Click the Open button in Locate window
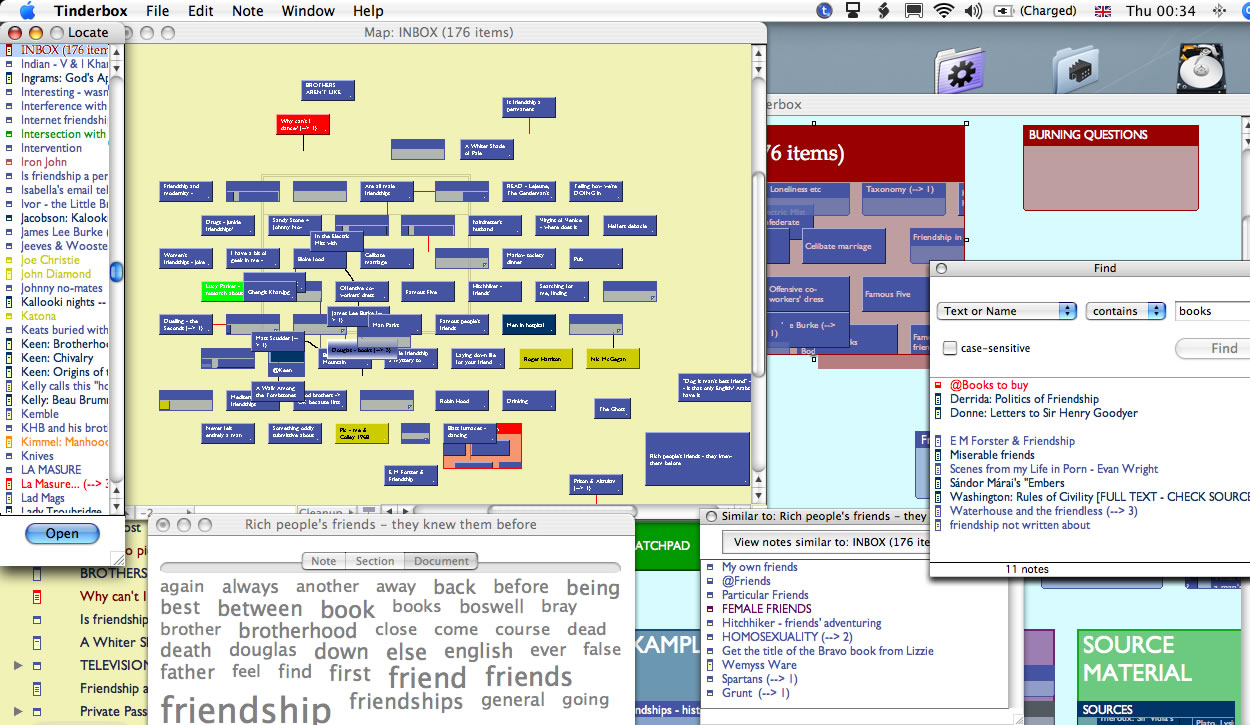The width and height of the screenshot is (1250, 725). tap(62, 533)
